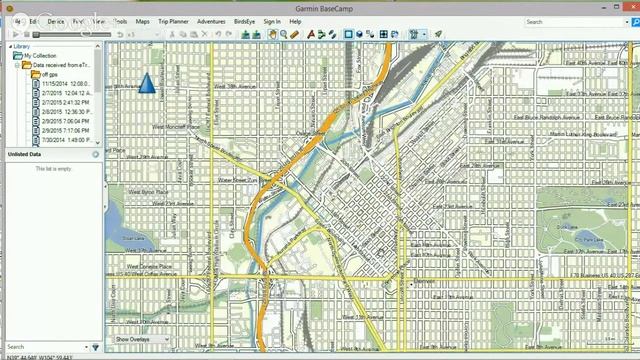Collapse the Library tree header
Screen dimensions: 640x360
pyautogui.click(x=11, y=47)
